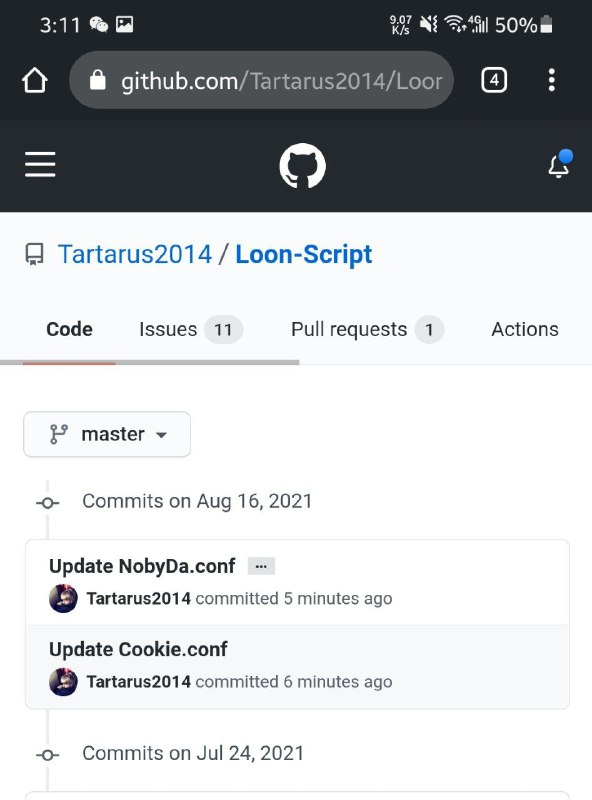Tap the padlock site security icon
This screenshot has height=800, width=592.
(x=97, y=80)
